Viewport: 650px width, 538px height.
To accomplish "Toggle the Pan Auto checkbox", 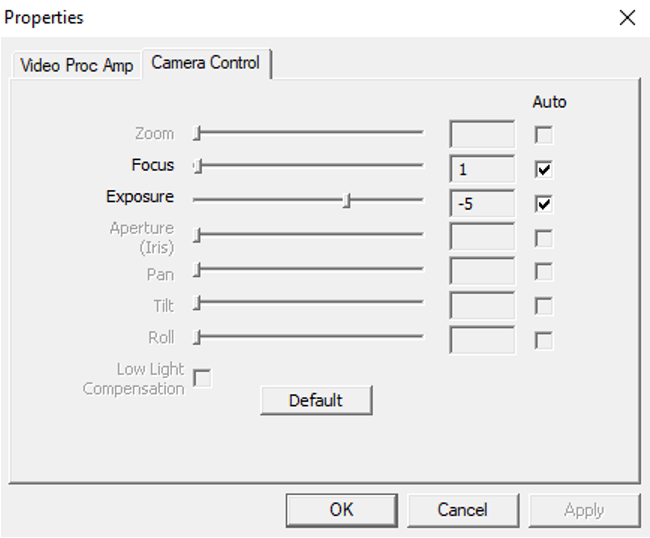I will point(543,271).
